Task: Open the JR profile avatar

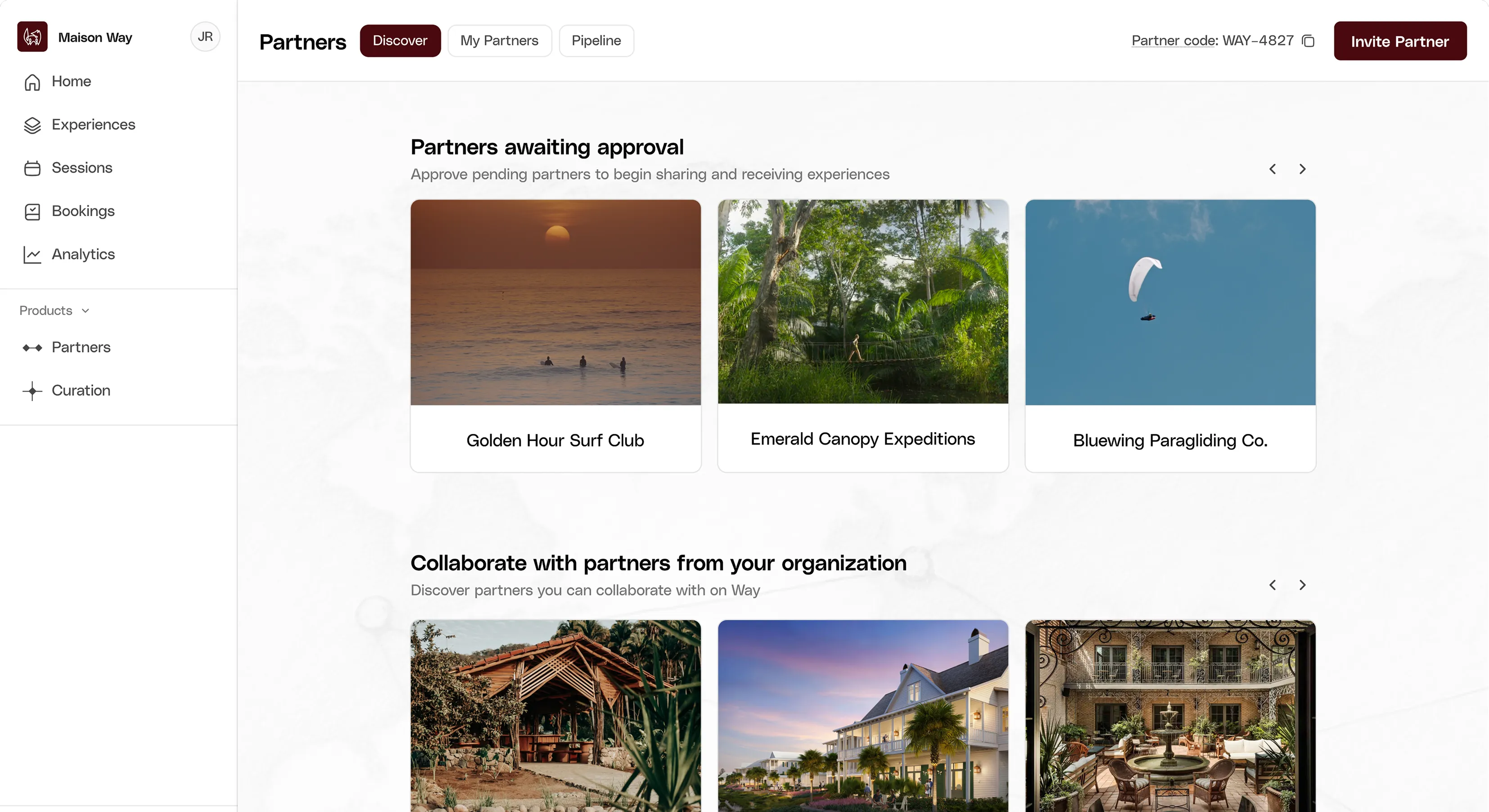Action: (x=205, y=36)
